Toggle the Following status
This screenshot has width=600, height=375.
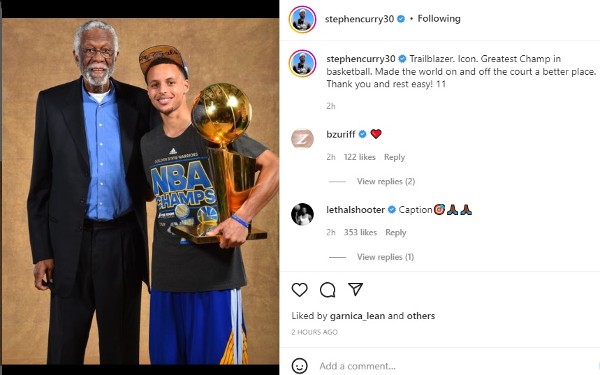(439, 19)
